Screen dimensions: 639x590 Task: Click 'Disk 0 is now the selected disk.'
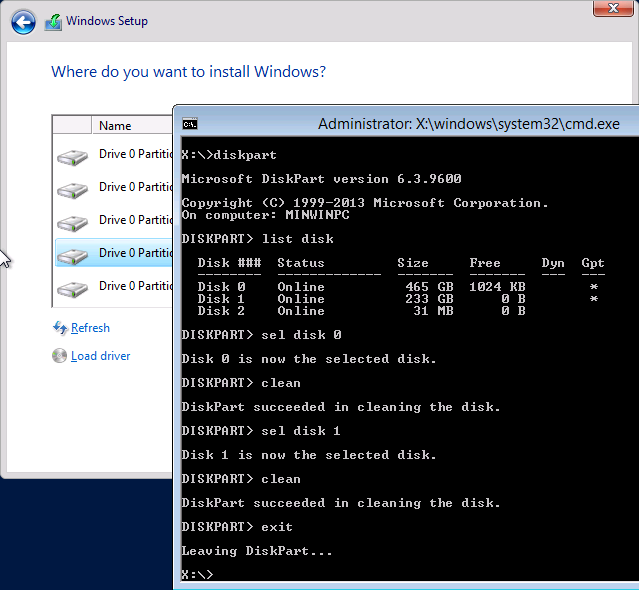click(x=309, y=359)
